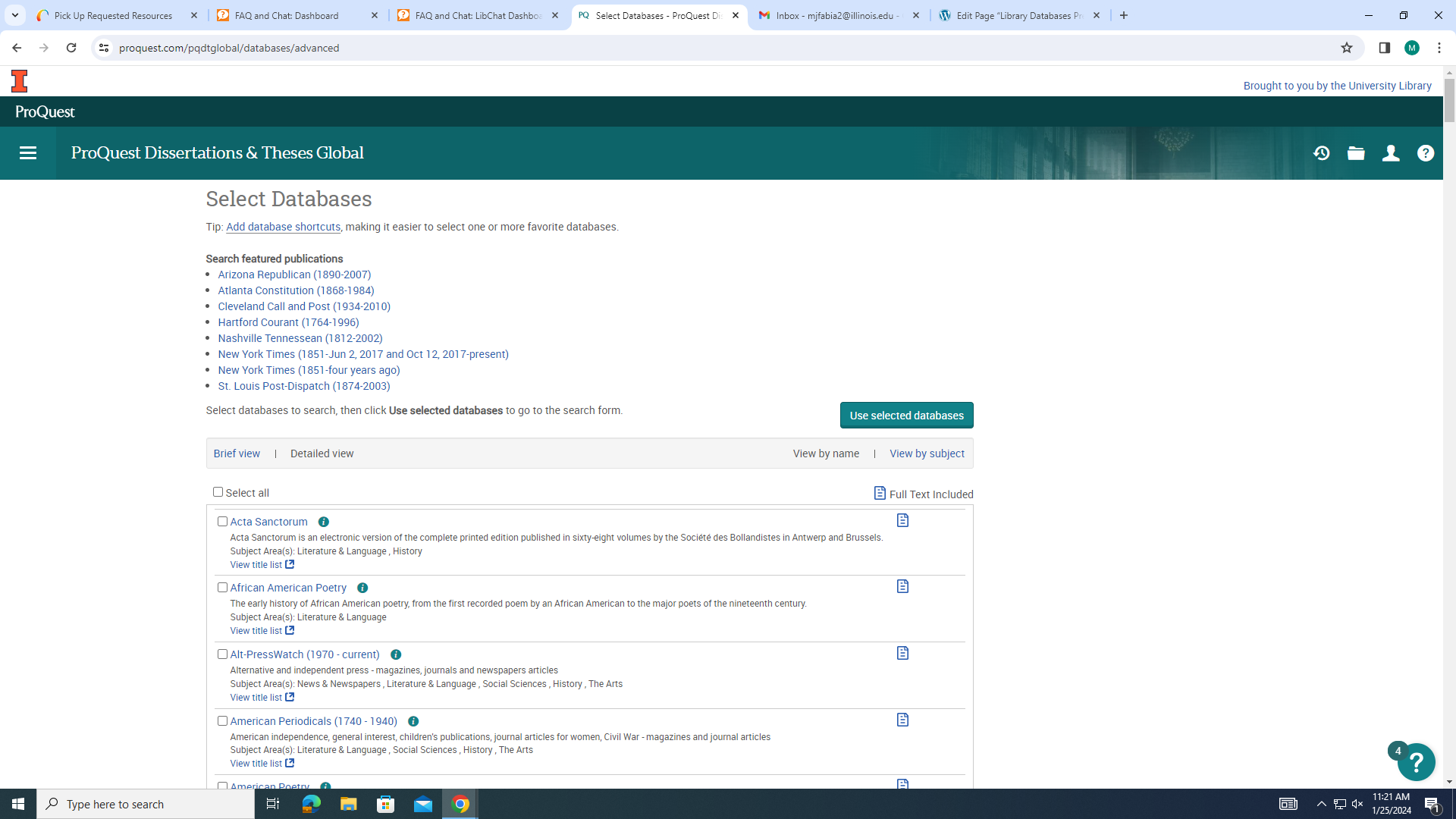Open Add database shortcuts link

click(283, 227)
